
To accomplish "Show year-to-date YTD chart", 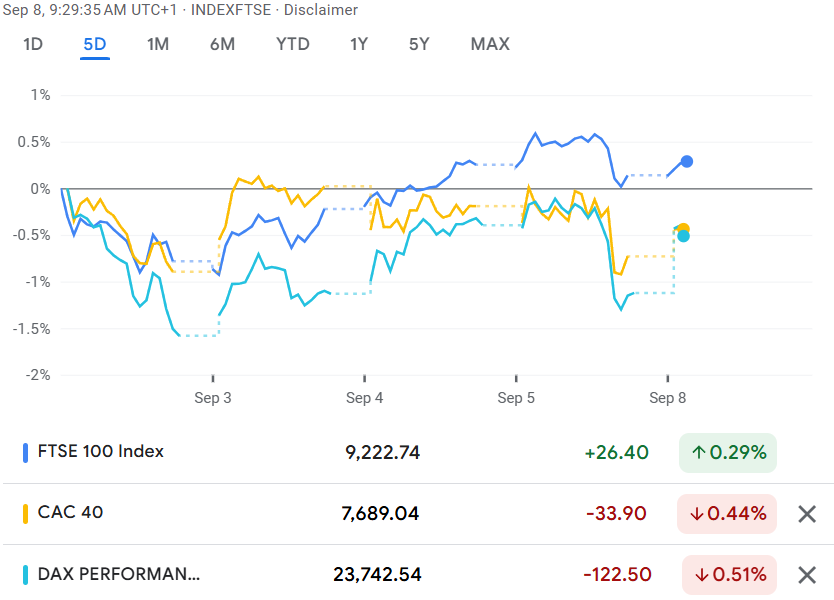I will click(293, 44).
